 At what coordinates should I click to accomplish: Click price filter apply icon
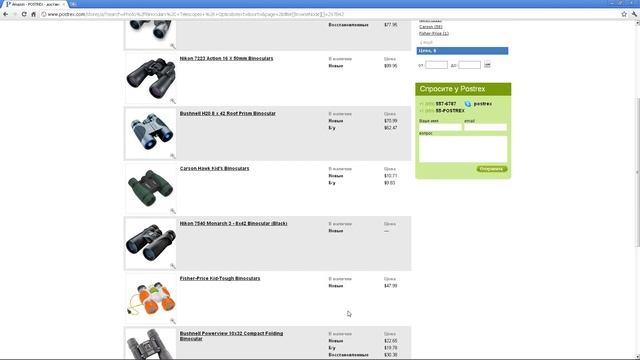pos(487,64)
